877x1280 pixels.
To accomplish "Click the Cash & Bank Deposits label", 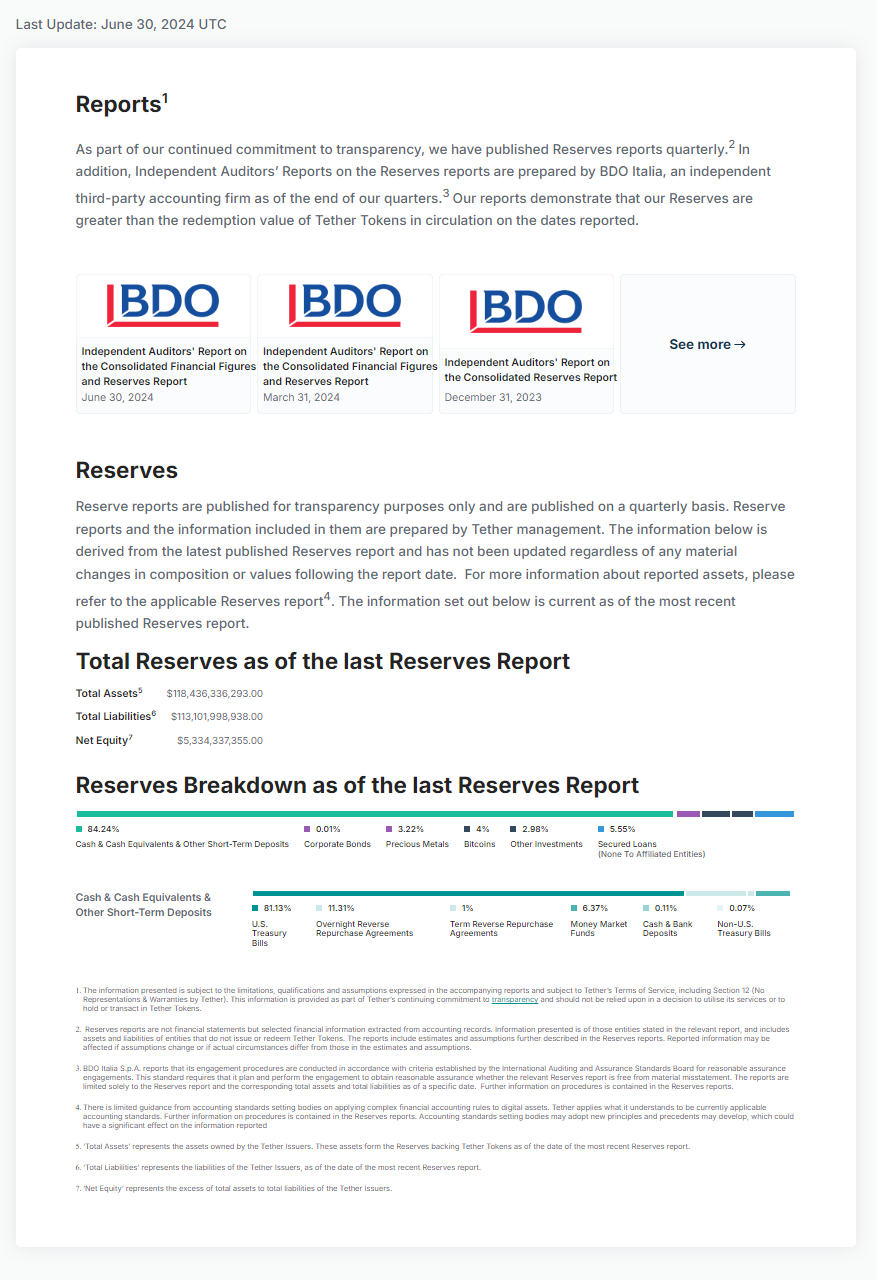I will click(667, 929).
